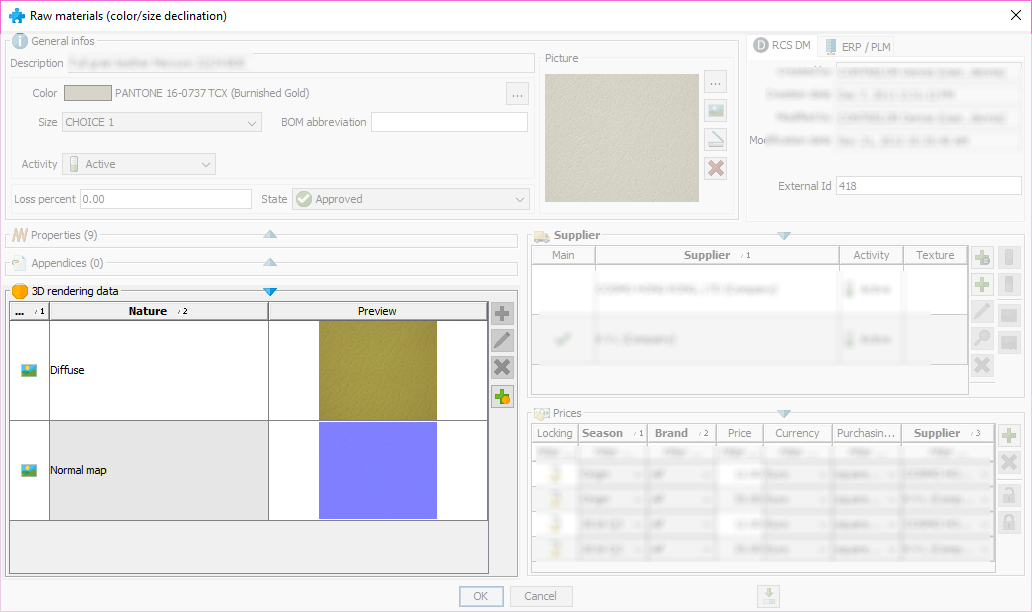Click lower padlock icon in Prices
The width and height of the screenshot is (1032, 612).
(1009, 523)
